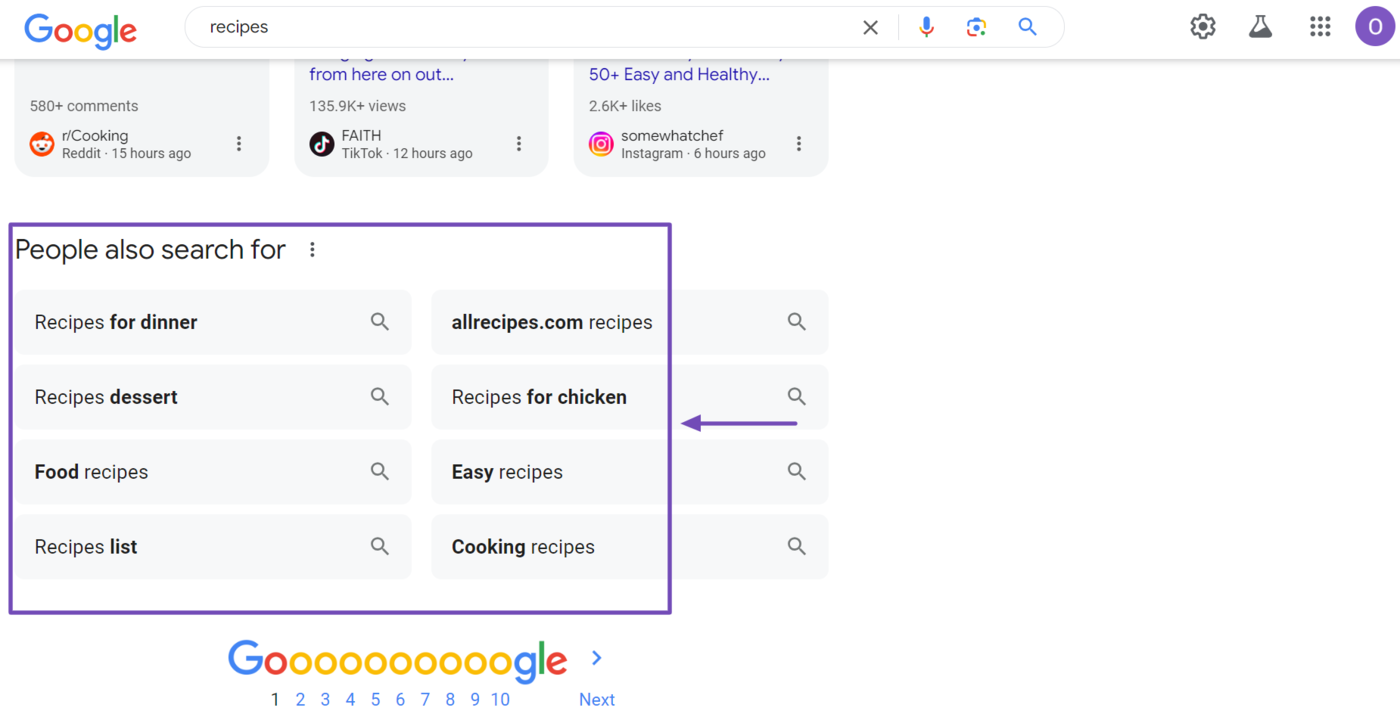The width and height of the screenshot is (1400, 720).
Task: Start voice search with the microphone icon
Action: 927,28
